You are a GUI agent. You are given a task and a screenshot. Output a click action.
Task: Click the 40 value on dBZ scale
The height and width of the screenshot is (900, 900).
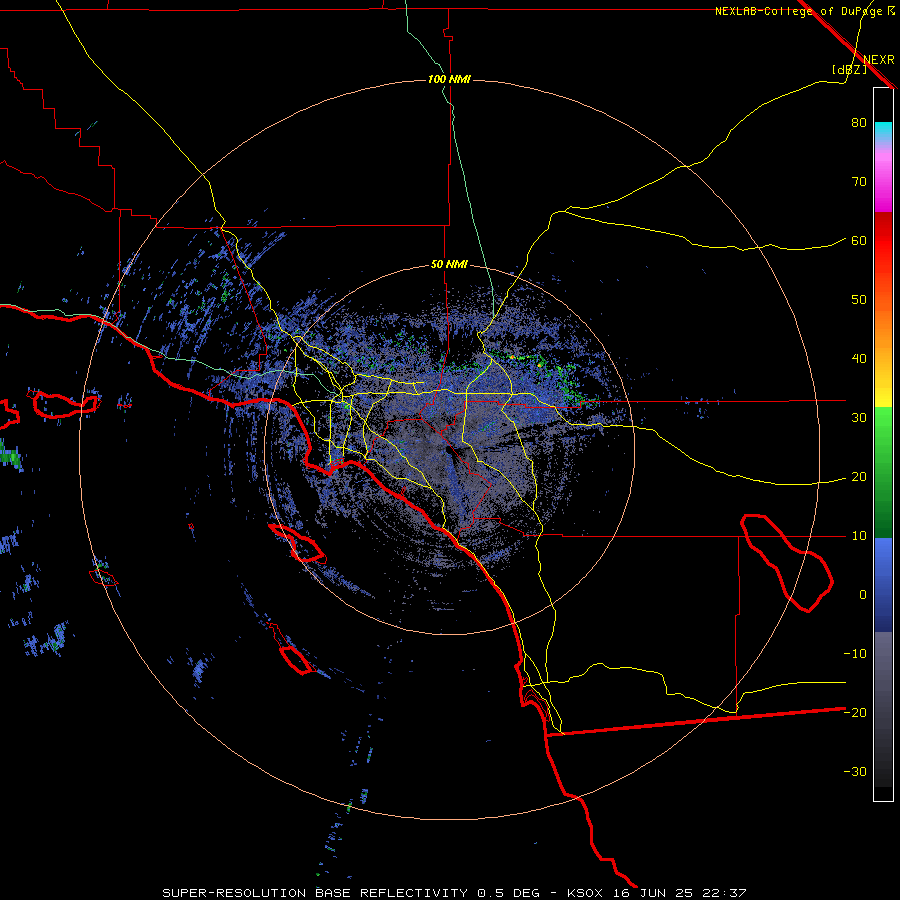click(859, 359)
